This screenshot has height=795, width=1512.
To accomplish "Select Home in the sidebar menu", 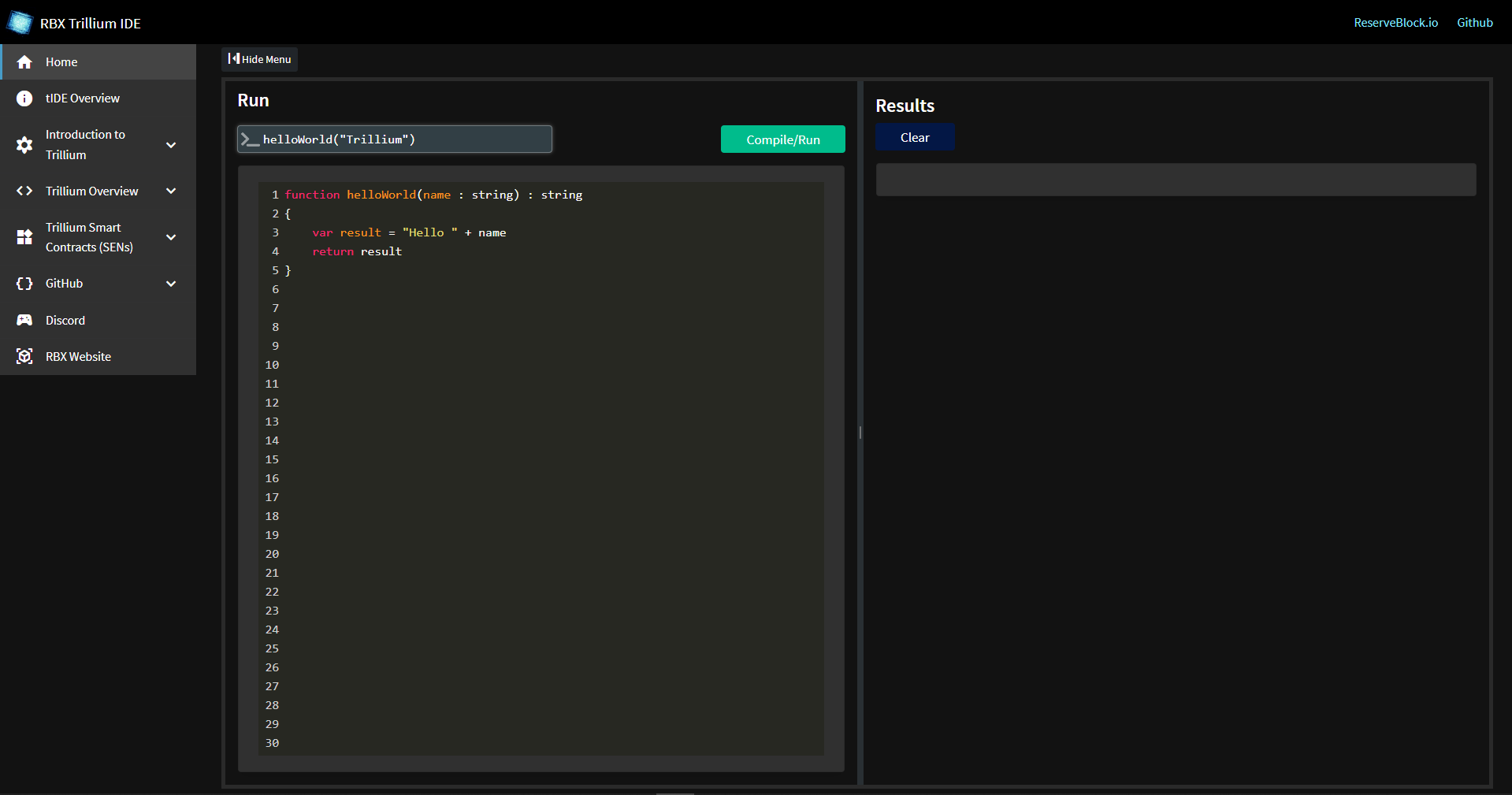I will click(x=62, y=61).
